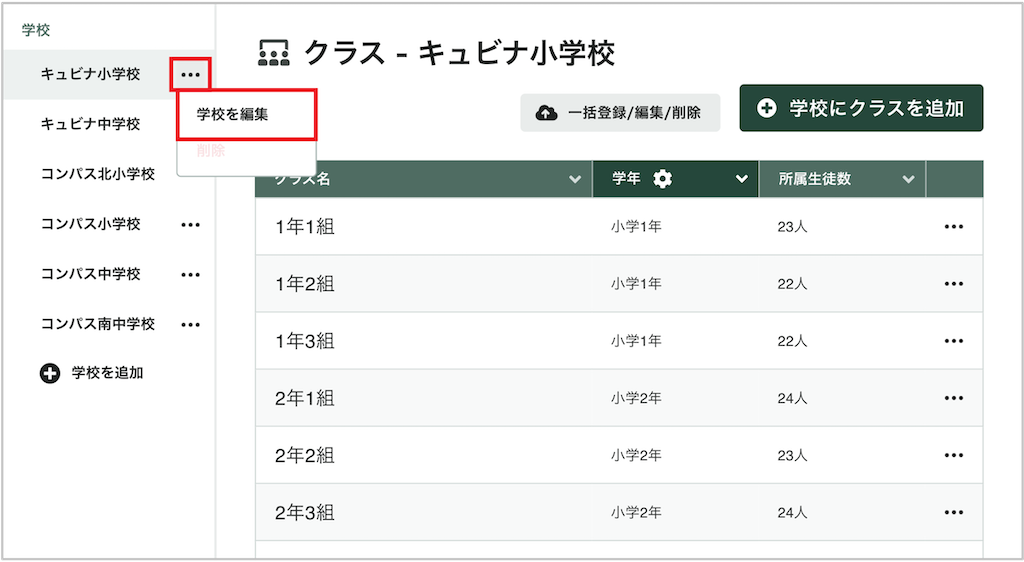The width and height of the screenshot is (1024, 562).
Task: Open the more options for 2年3組
Action: coord(953,512)
